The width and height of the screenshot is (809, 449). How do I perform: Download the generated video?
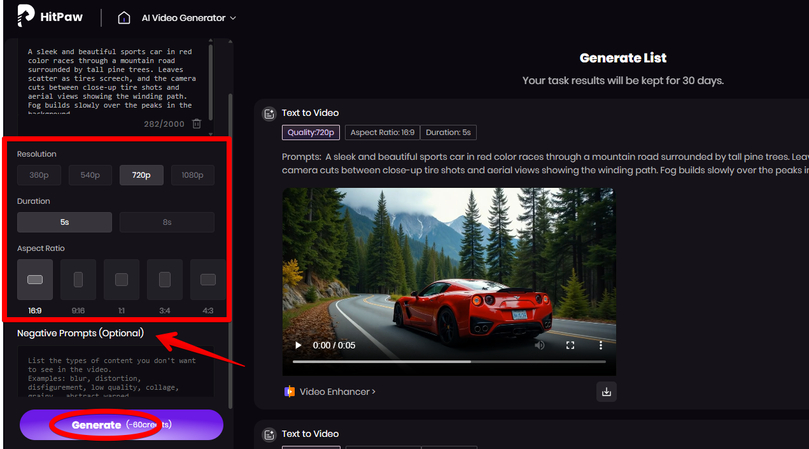click(x=606, y=392)
